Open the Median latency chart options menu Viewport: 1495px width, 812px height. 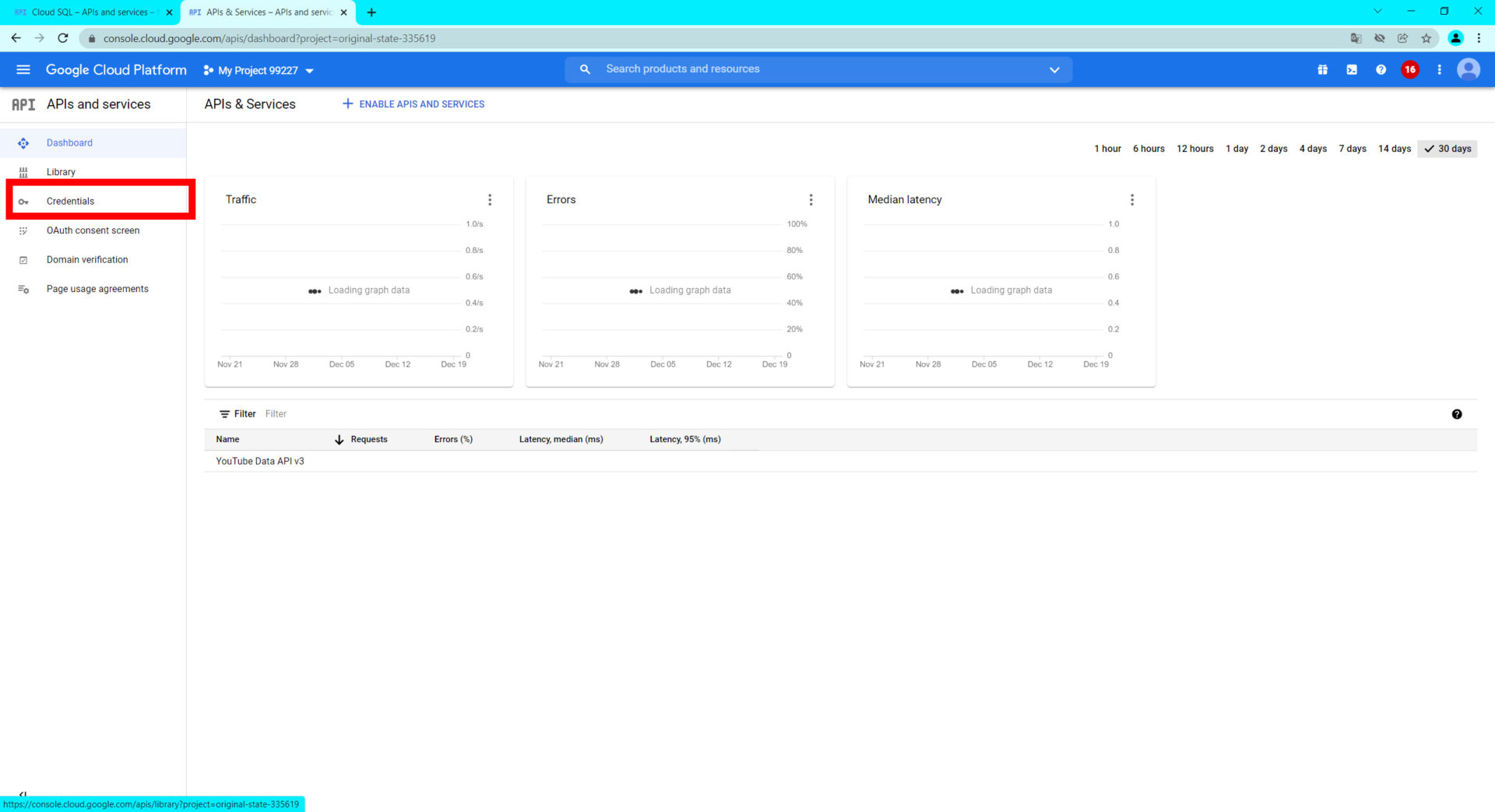point(1132,200)
